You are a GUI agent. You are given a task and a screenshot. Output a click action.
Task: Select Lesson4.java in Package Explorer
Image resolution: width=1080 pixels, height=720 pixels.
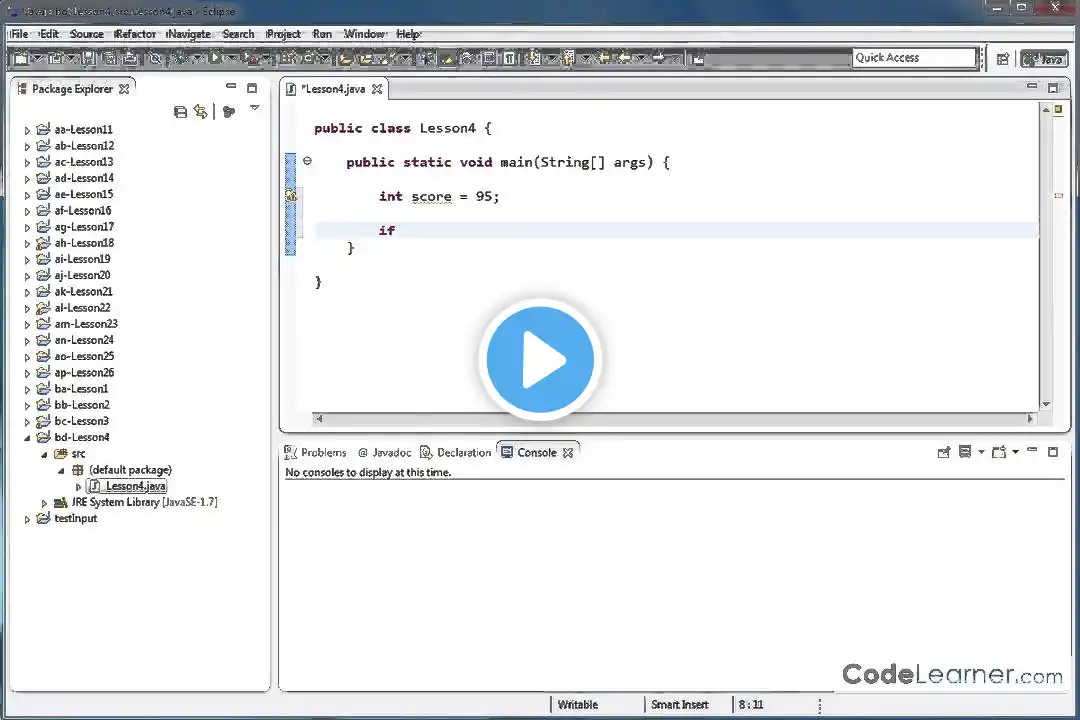(x=135, y=486)
